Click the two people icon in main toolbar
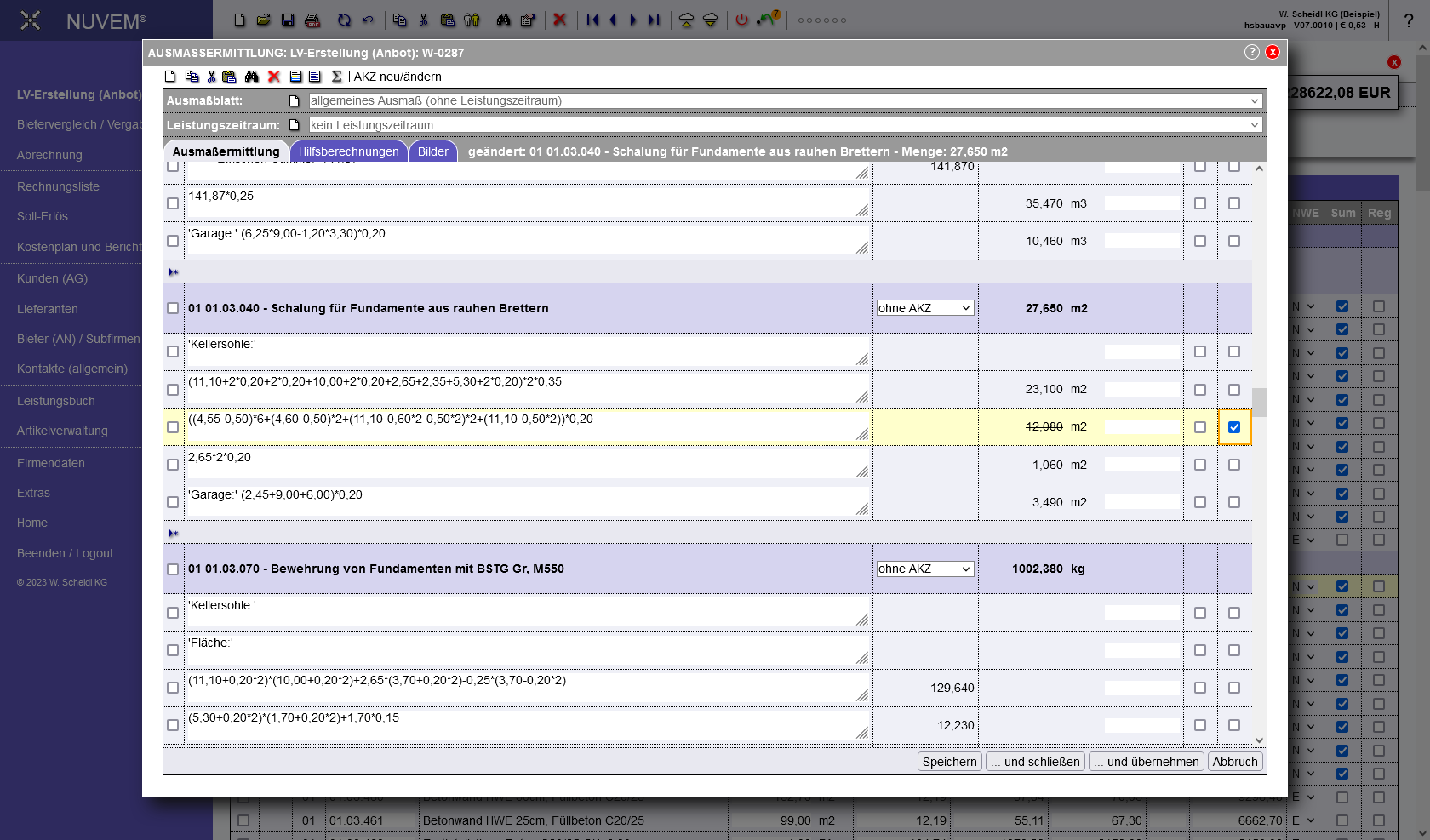This screenshot has width=1430, height=840. tap(472, 20)
